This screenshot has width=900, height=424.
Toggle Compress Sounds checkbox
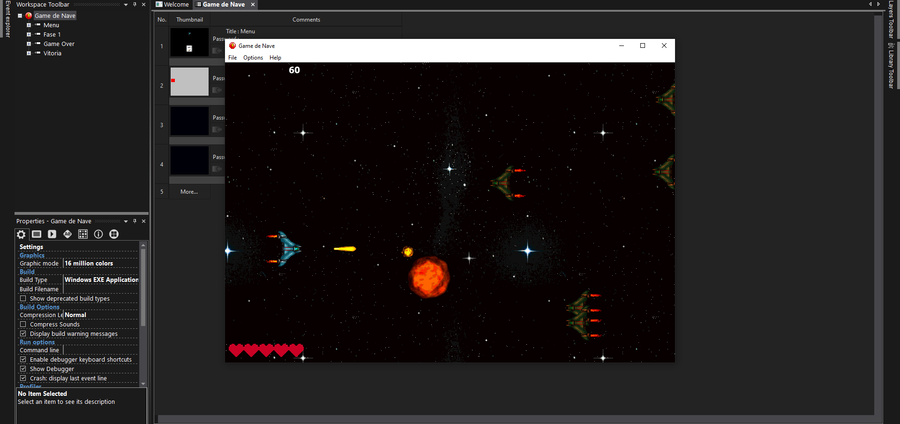(24, 325)
